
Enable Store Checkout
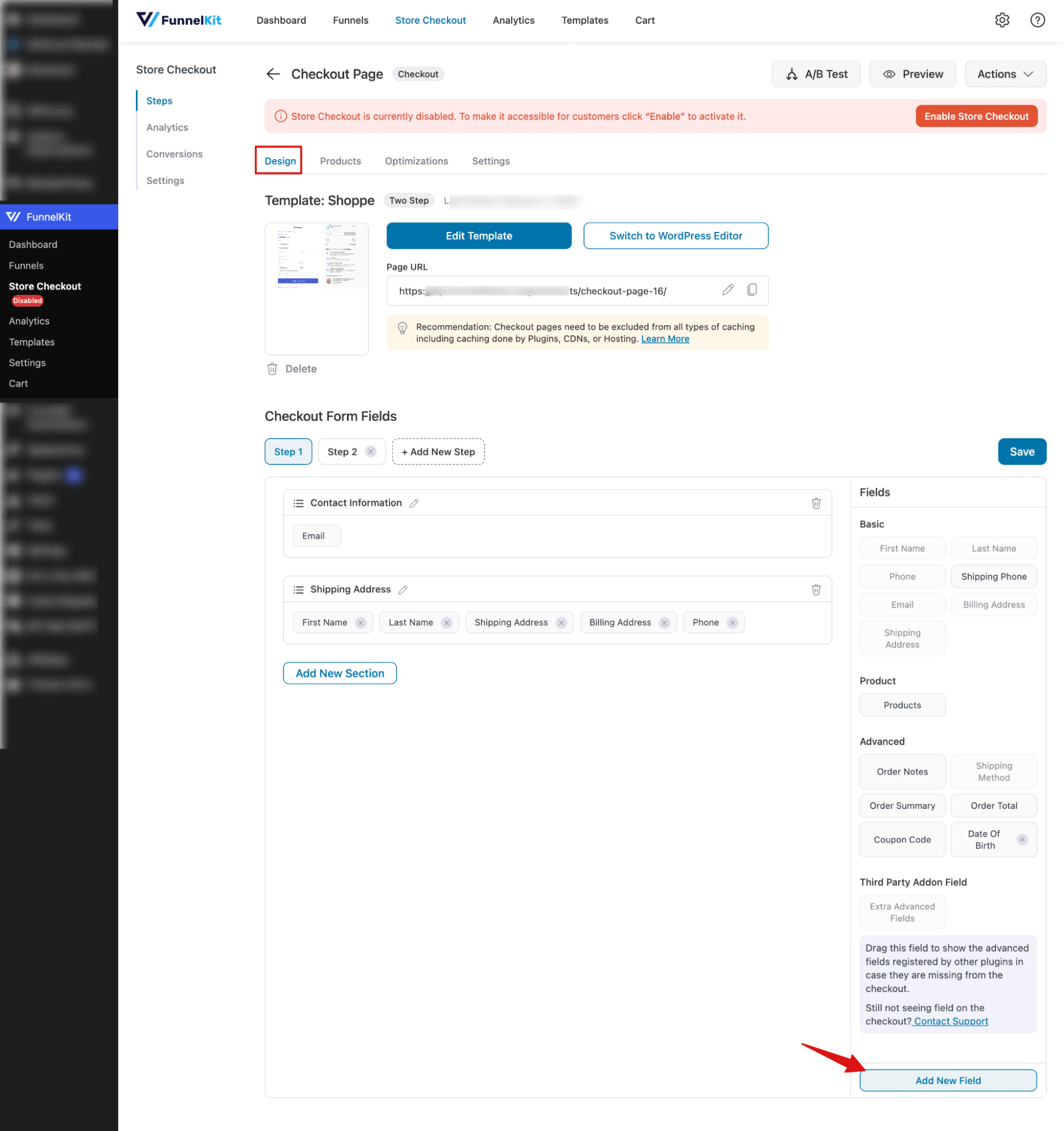[976, 116]
